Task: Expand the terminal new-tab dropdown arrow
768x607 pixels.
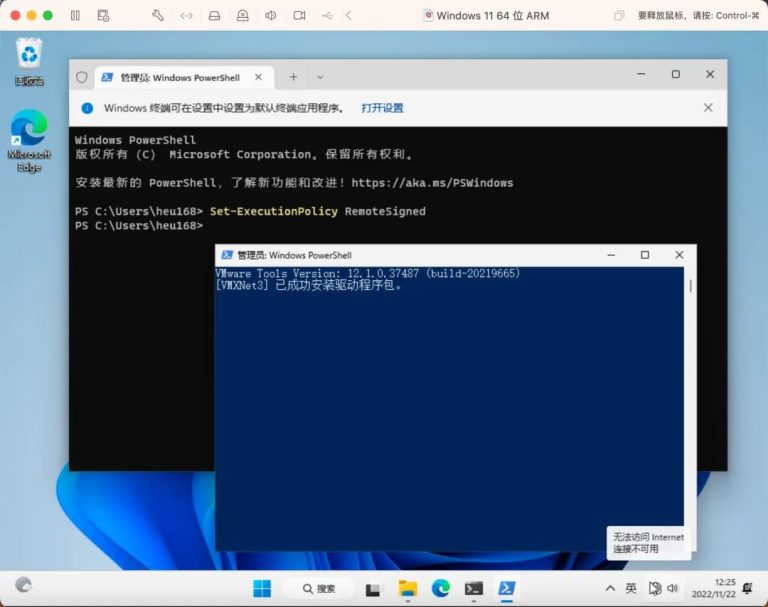Action: 320,77
